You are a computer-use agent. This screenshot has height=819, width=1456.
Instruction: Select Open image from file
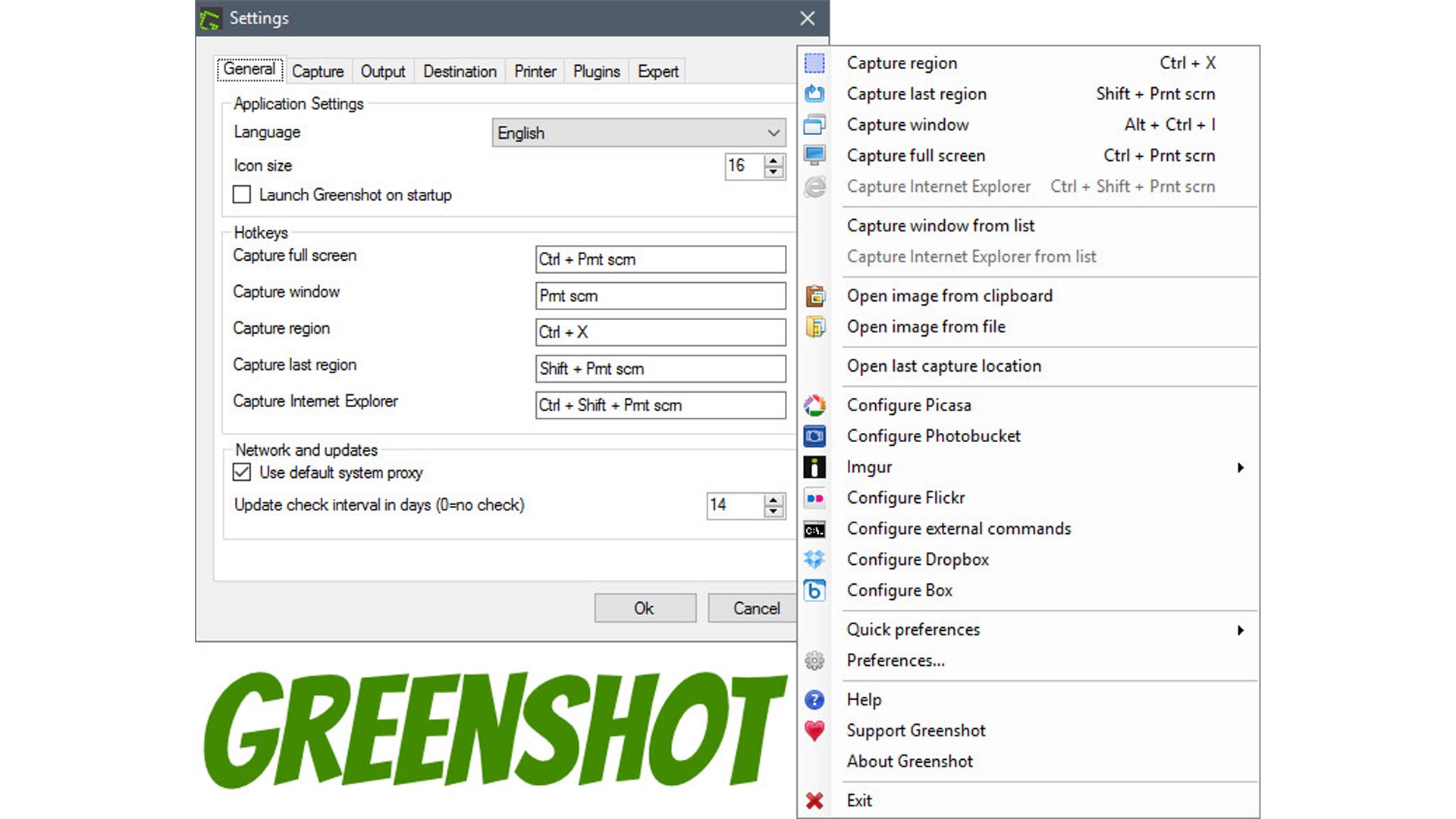point(1028,327)
